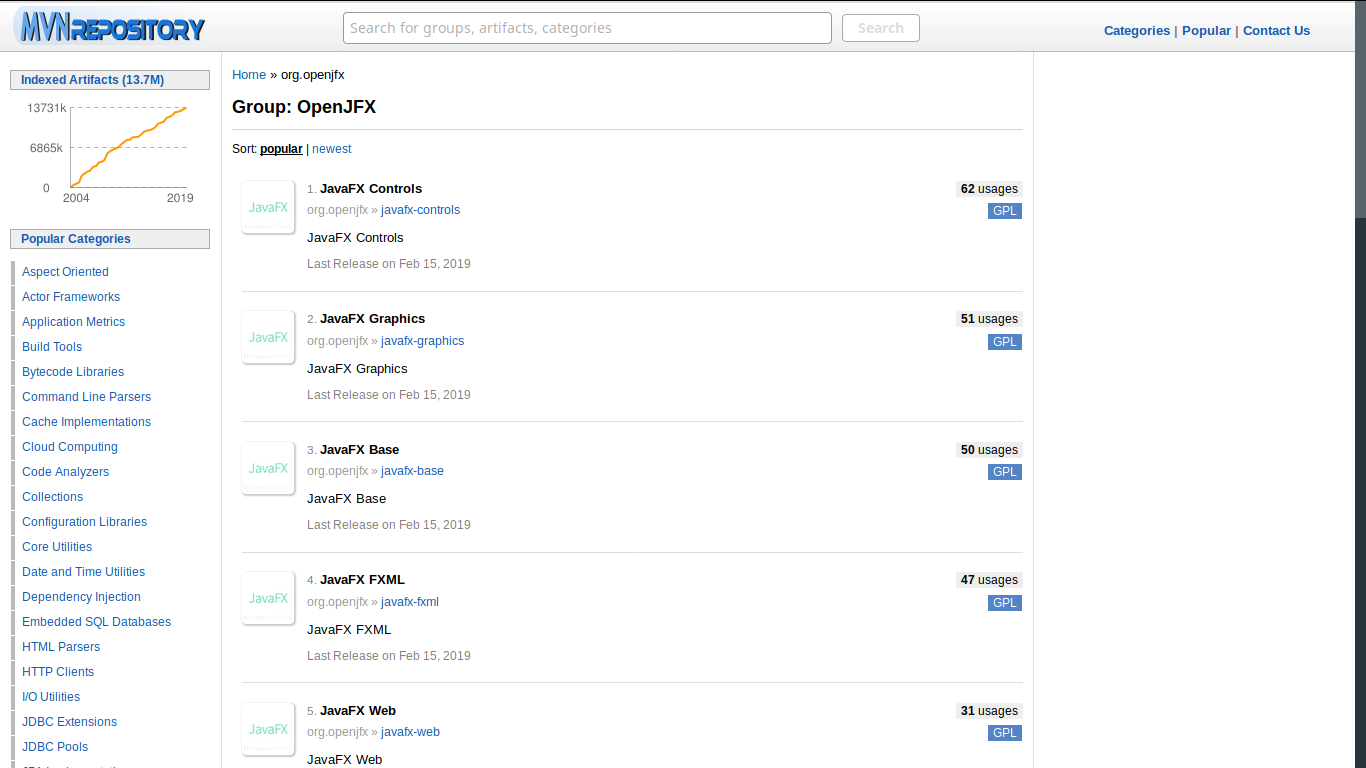Open the HTTP Clients category
This screenshot has height=768, width=1366.
[x=58, y=672]
